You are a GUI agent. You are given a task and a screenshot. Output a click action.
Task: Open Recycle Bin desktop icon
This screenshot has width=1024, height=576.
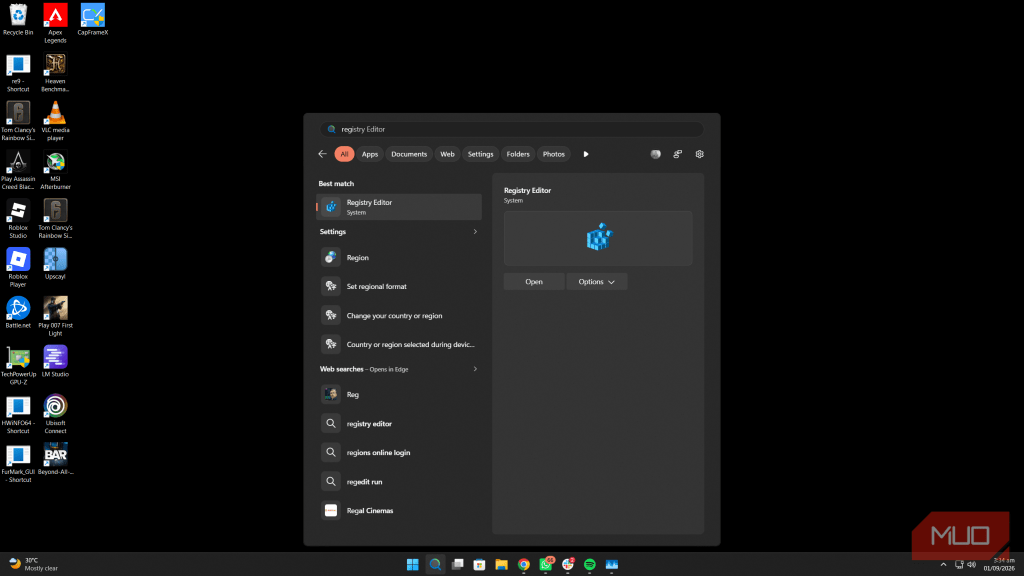[x=18, y=20]
